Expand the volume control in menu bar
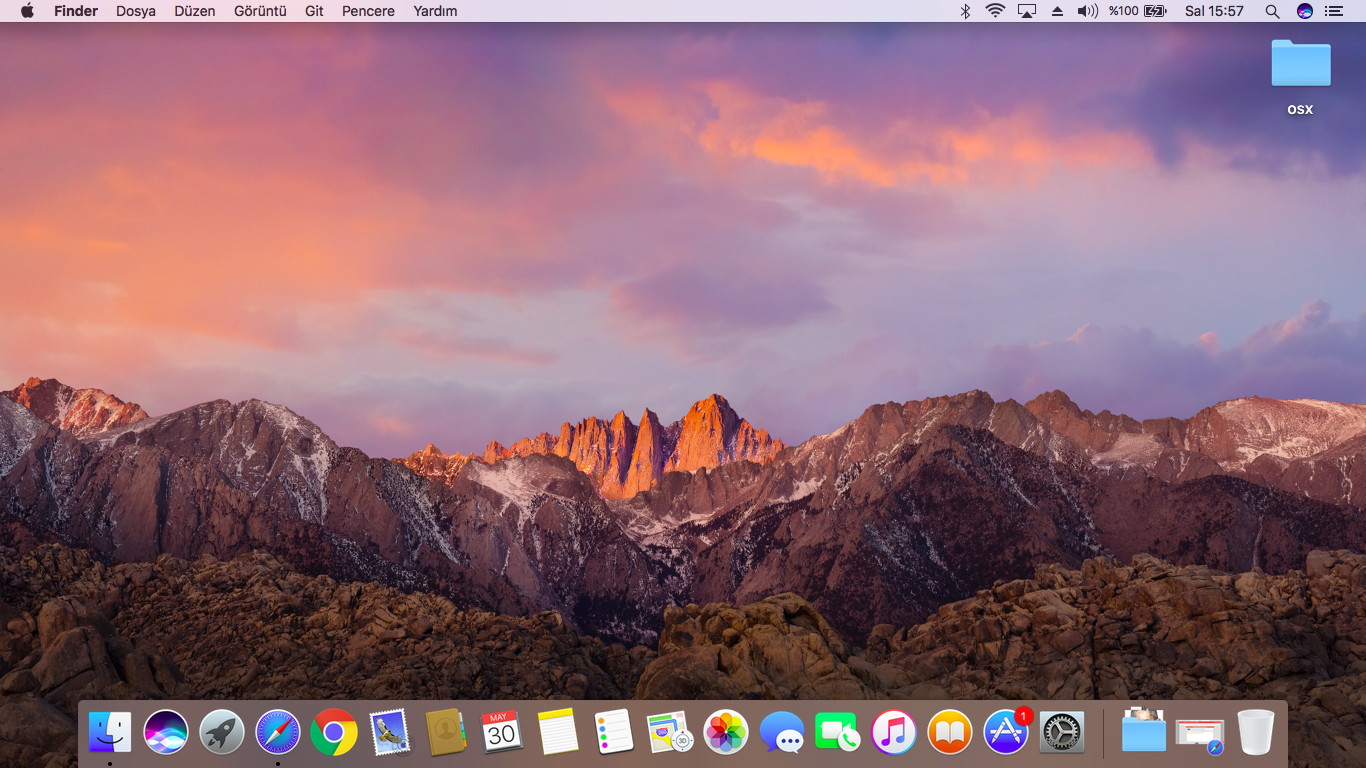 tap(1087, 11)
